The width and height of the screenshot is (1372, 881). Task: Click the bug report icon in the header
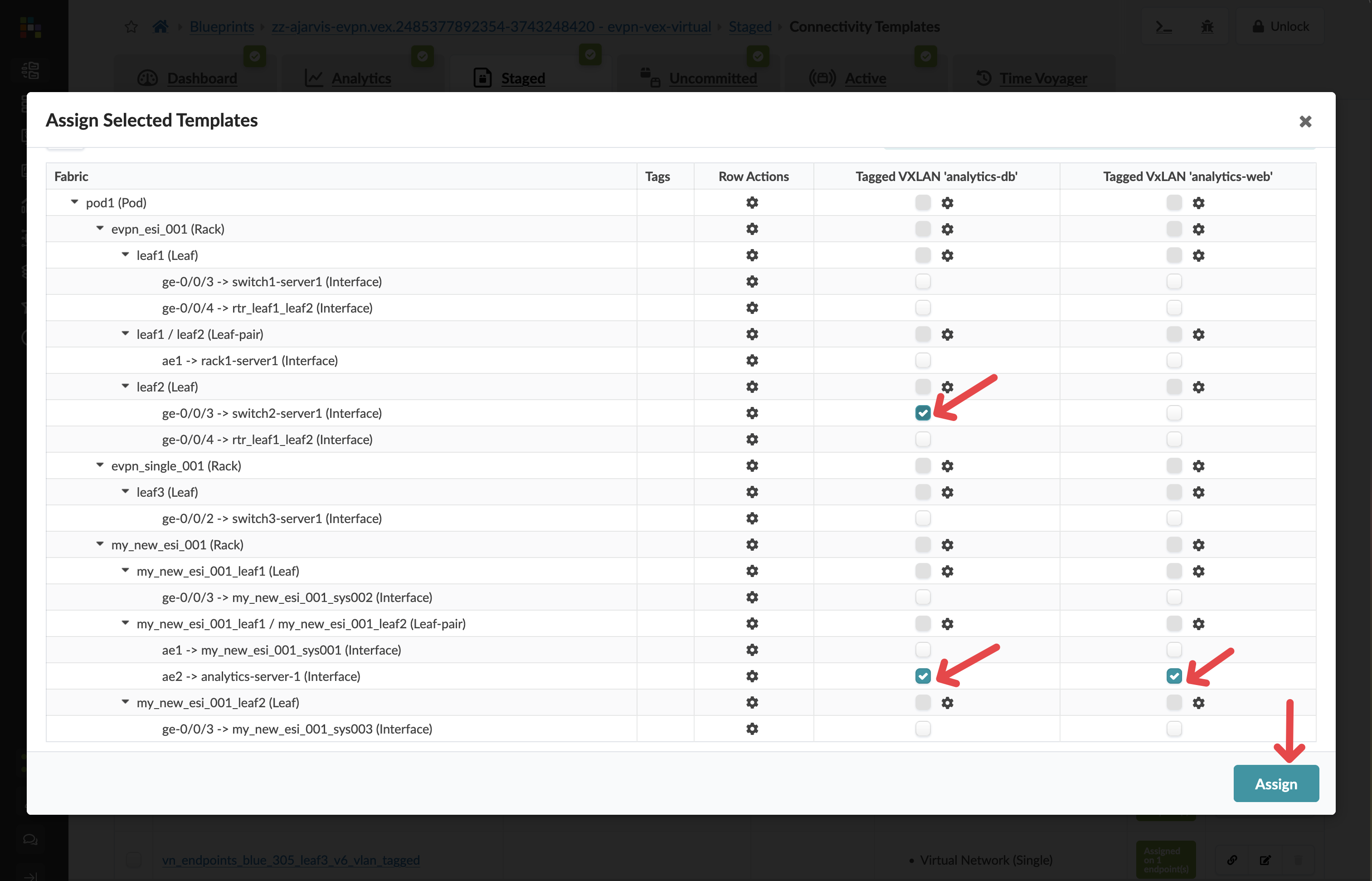tap(1207, 26)
